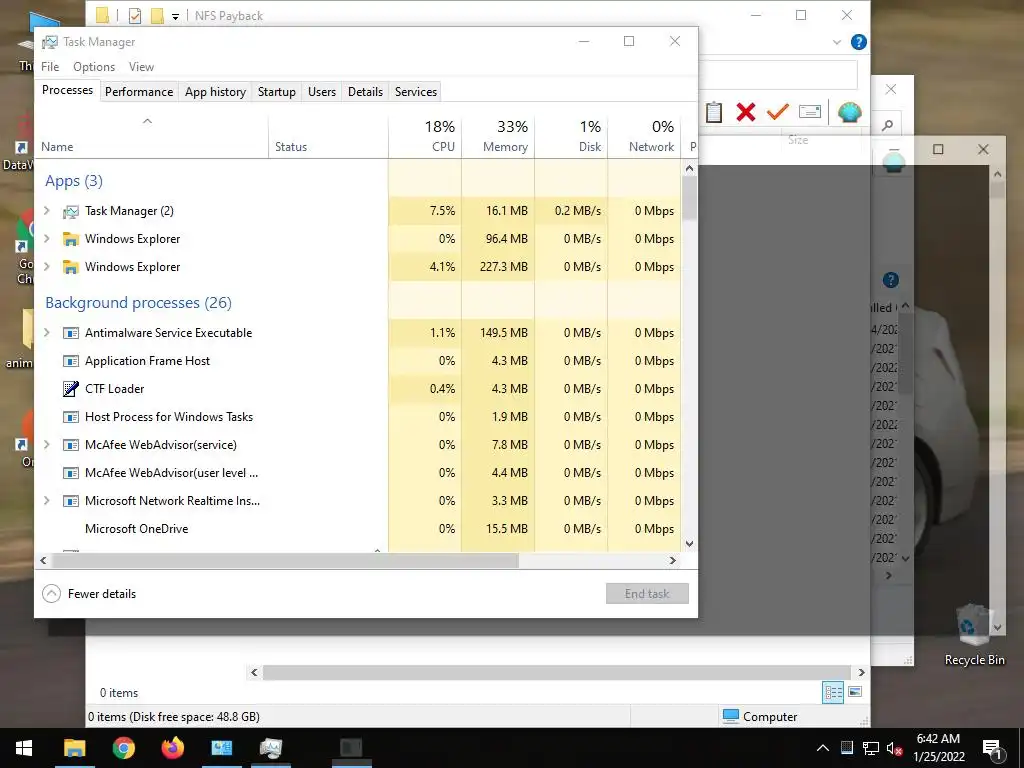This screenshot has height=768, width=1024.
Task: Expand the Task Manager (2) app row
Action: click(46, 210)
